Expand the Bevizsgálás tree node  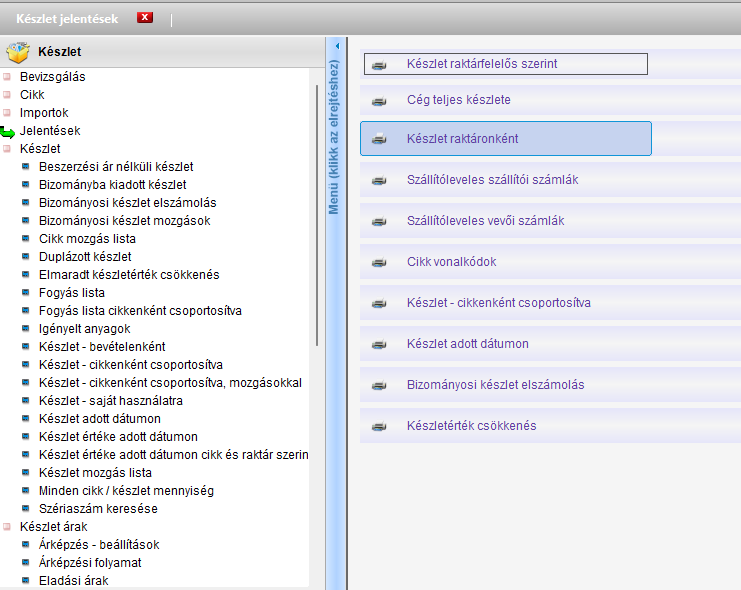(9, 77)
